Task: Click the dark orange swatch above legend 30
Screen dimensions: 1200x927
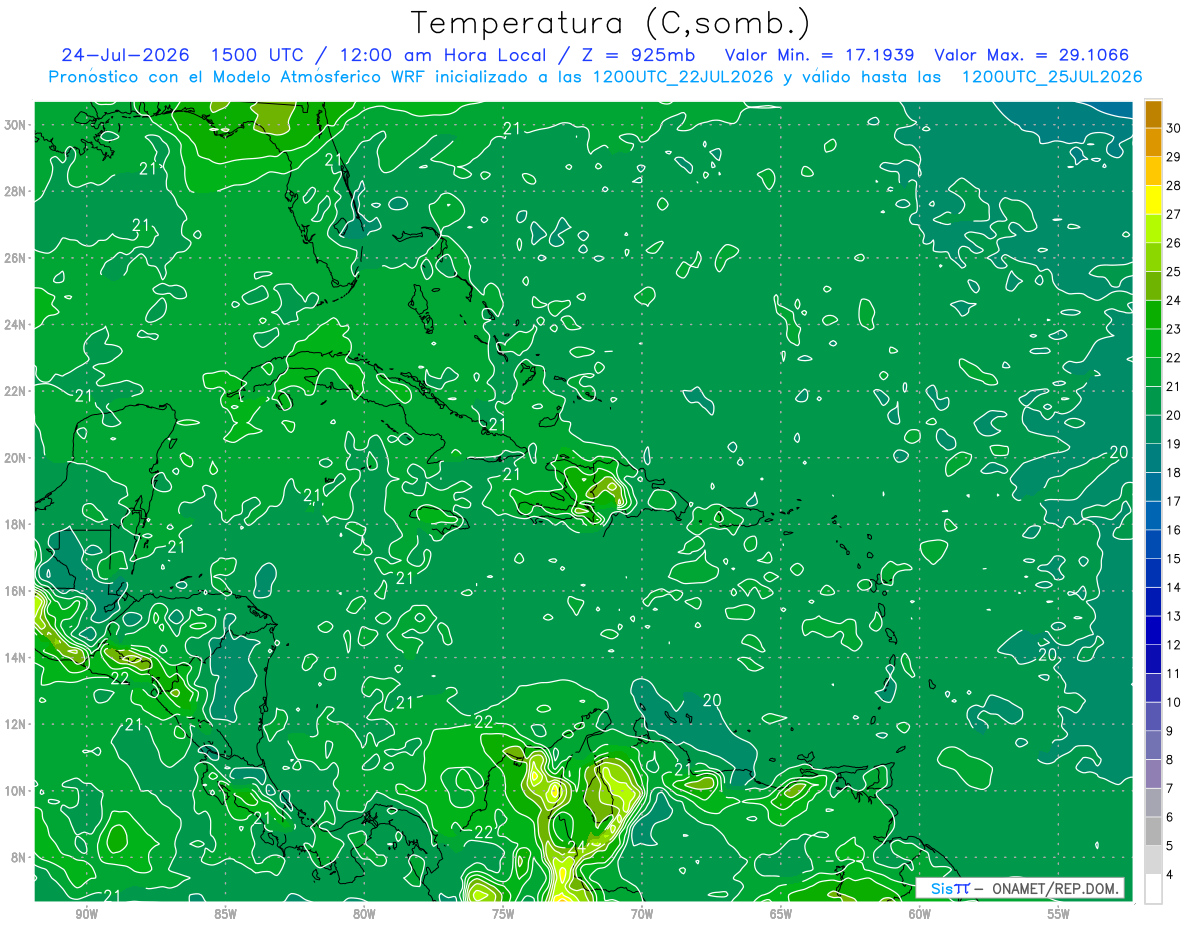Action: [x=1153, y=114]
